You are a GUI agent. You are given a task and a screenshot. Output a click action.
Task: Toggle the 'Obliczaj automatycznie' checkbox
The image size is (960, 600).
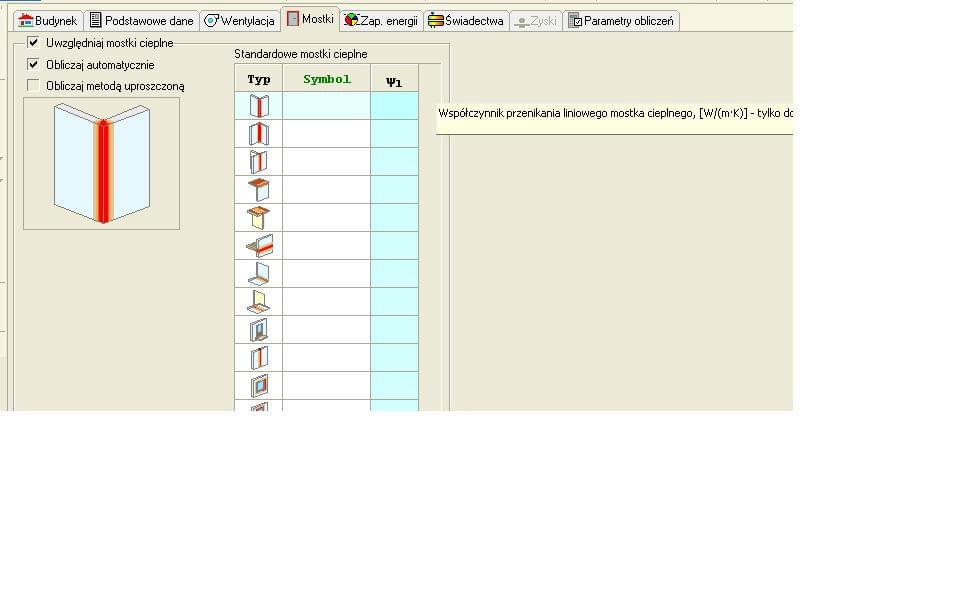click(x=34, y=65)
